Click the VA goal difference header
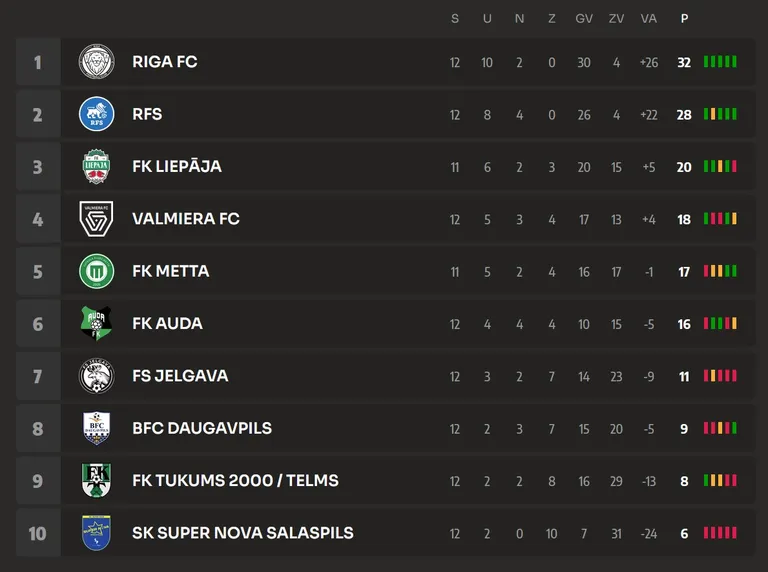Viewport: 768px width, 572px height. point(648,19)
